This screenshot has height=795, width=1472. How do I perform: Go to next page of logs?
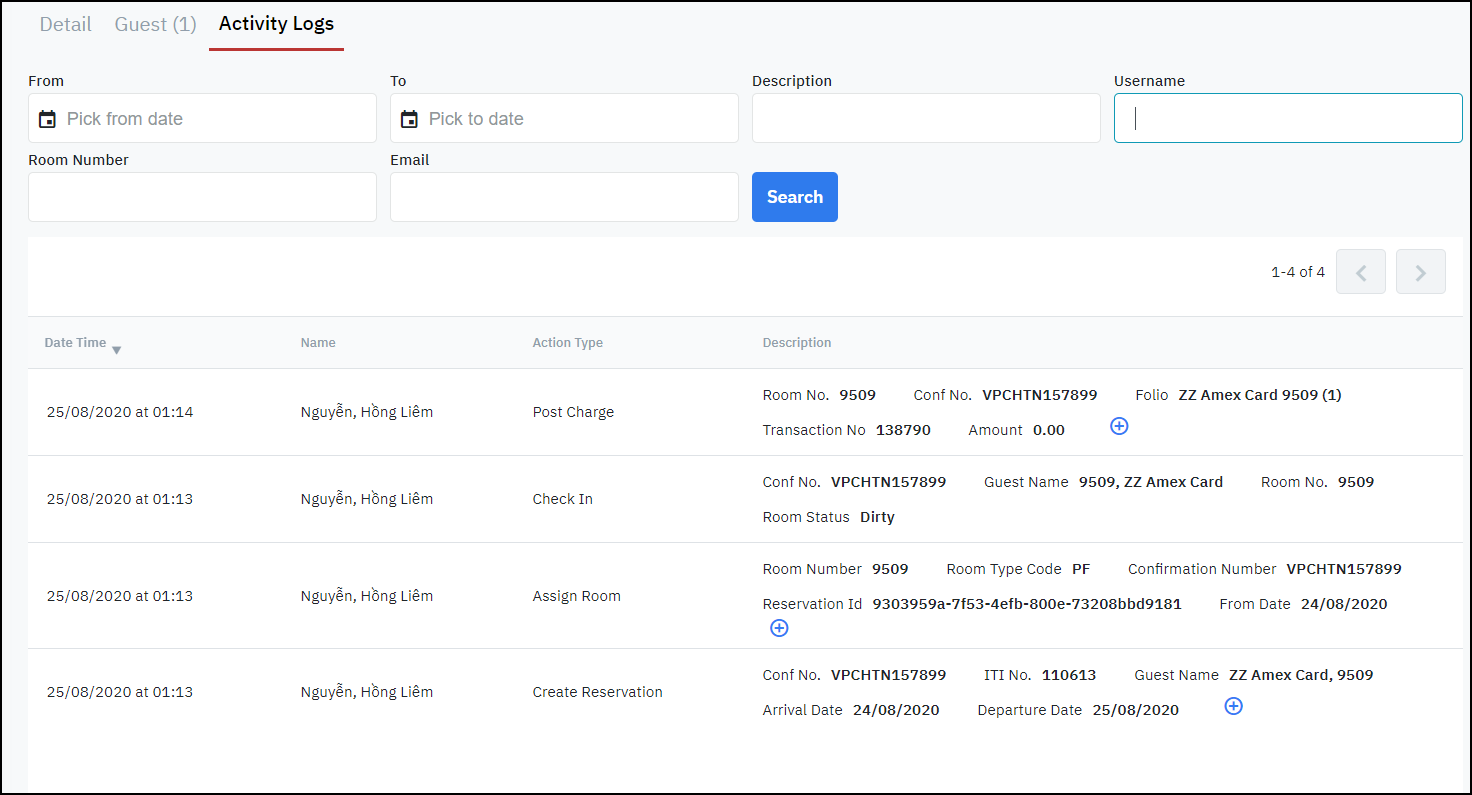pyautogui.click(x=1420, y=272)
